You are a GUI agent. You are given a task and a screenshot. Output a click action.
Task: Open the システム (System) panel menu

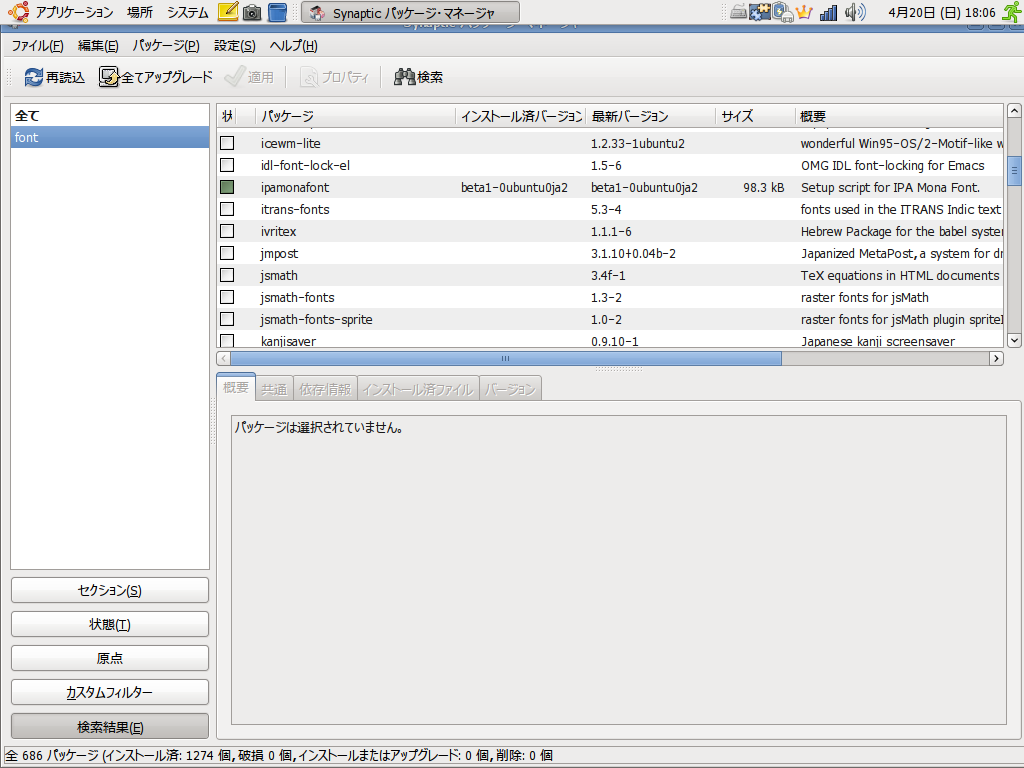point(187,13)
